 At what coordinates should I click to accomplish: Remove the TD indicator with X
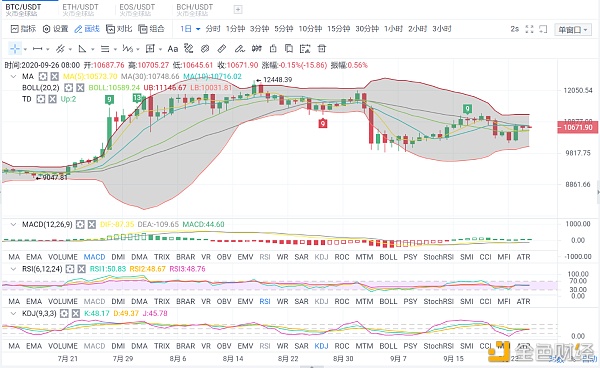point(52,99)
